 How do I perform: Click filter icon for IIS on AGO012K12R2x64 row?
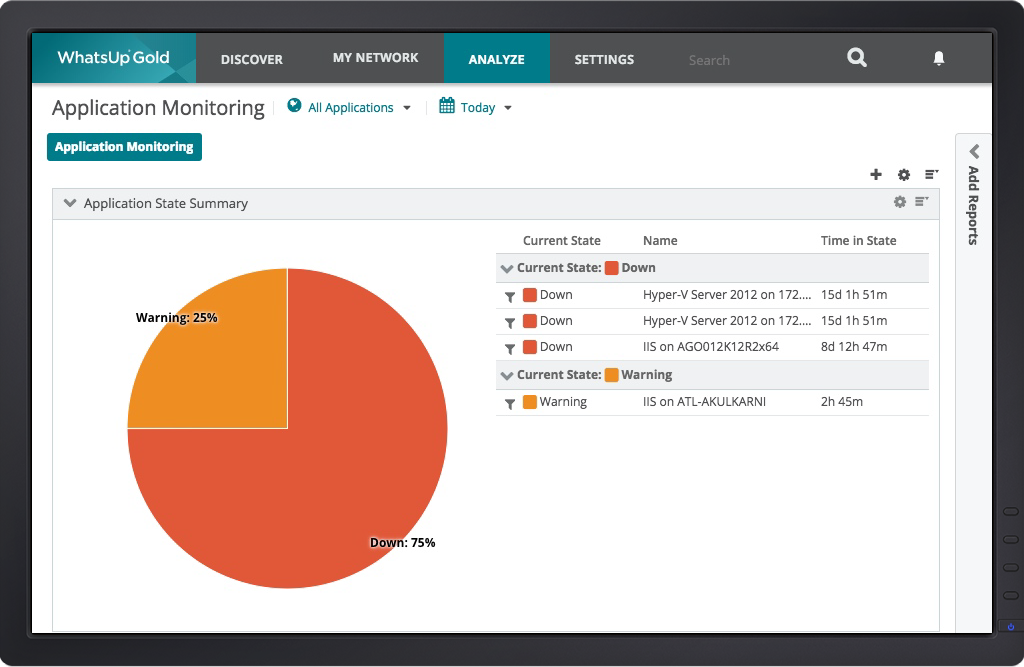pyautogui.click(x=510, y=348)
